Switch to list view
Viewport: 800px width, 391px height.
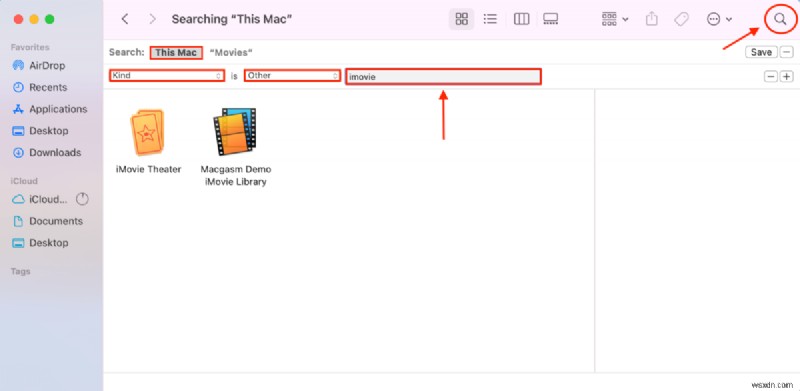[490, 19]
